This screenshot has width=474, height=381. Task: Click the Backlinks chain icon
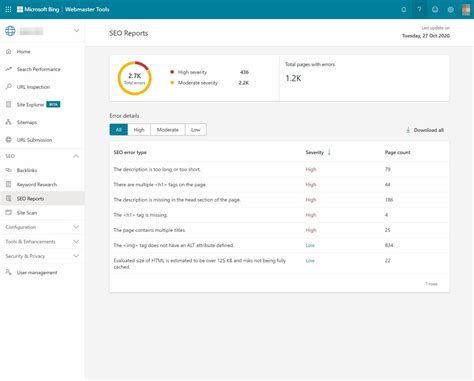(x=9, y=170)
